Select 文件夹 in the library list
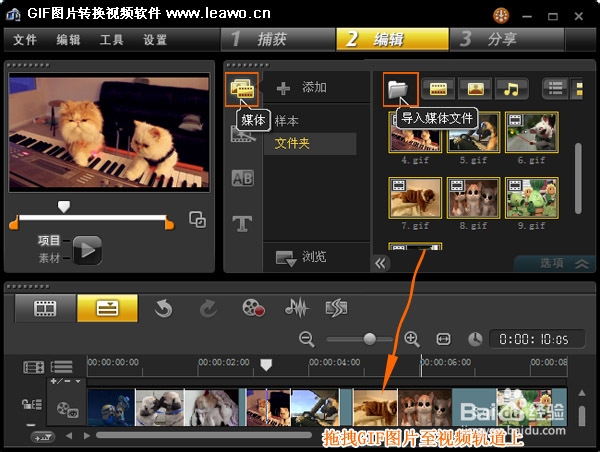 (310, 144)
